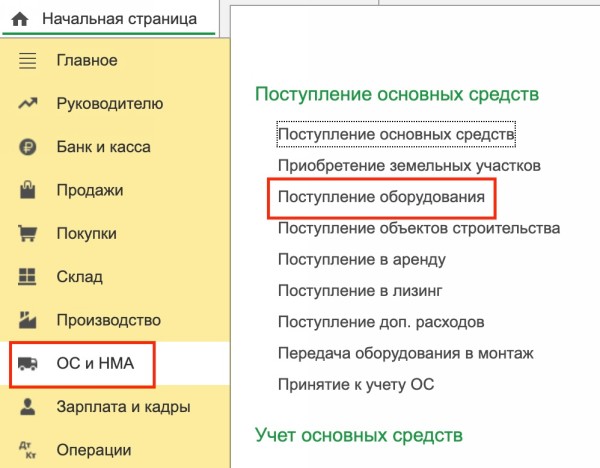Click the ruble coin icon for Банк и касса
This screenshot has height=468, width=600.
[27, 148]
